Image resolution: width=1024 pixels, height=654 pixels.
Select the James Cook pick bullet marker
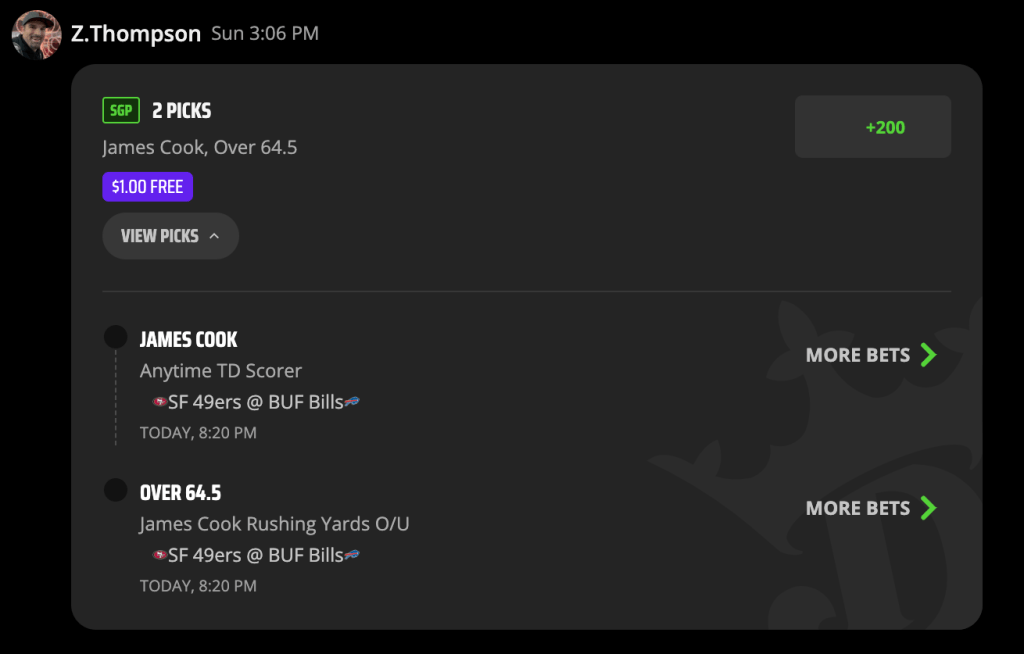click(116, 337)
